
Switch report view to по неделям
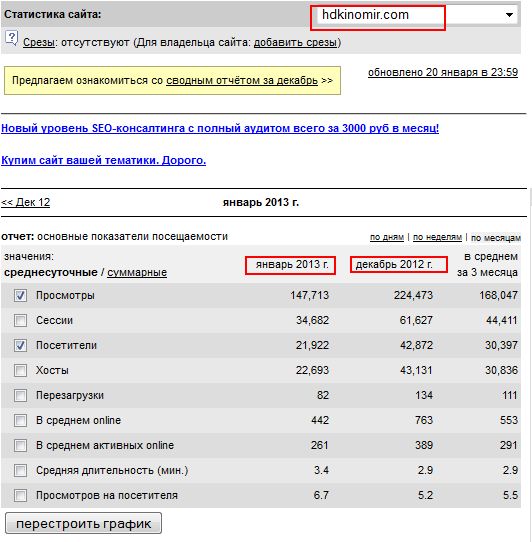[x=437, y=237]
